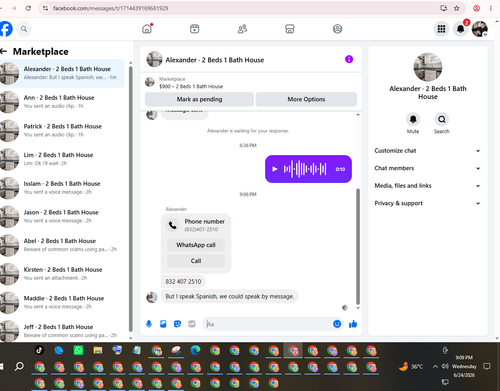Open Jeff - 2 Beds 1 Bath House chat

click(62, 331)
